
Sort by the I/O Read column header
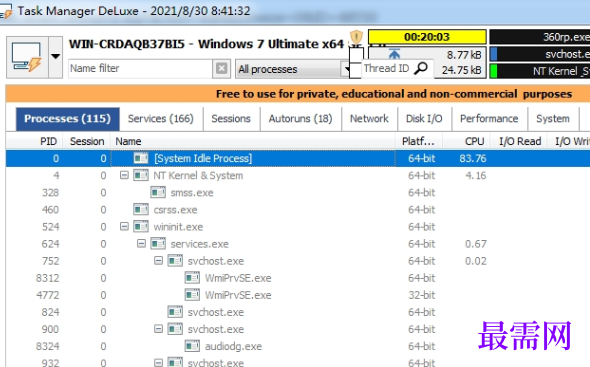pos(520,141)
